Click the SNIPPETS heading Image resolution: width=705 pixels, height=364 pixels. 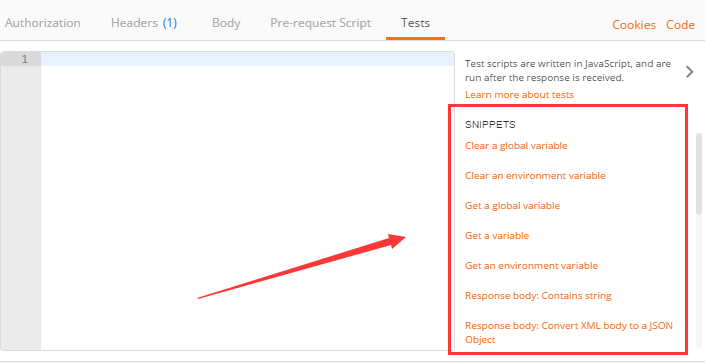coord(490,125)
